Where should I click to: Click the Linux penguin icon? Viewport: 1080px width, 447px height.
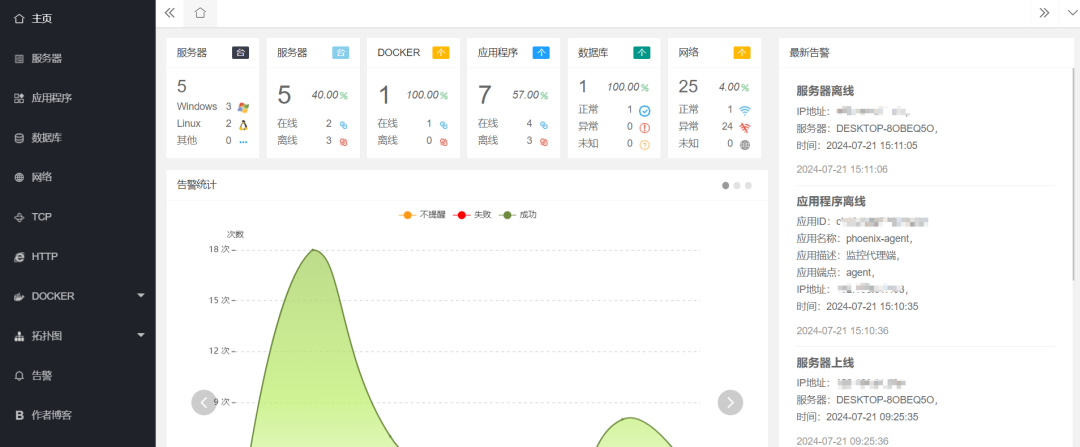click(243, 125)
